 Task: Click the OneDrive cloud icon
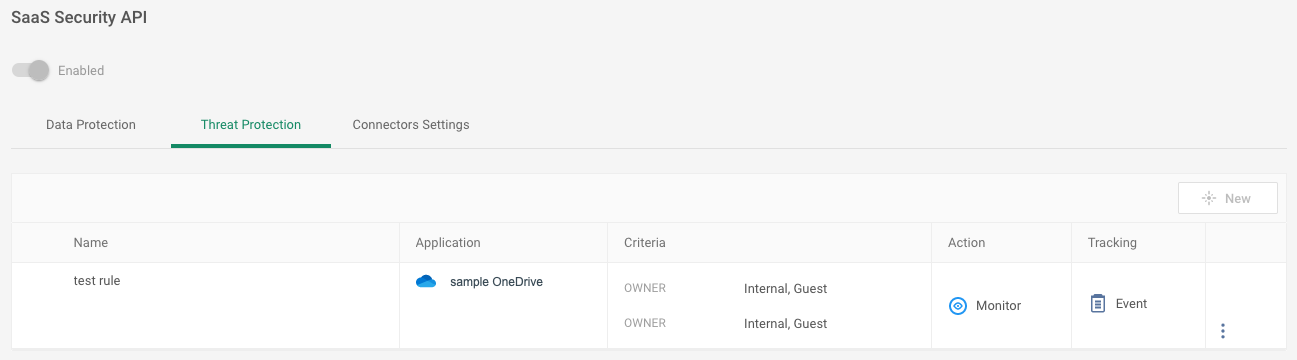click(x=426, y=281)
